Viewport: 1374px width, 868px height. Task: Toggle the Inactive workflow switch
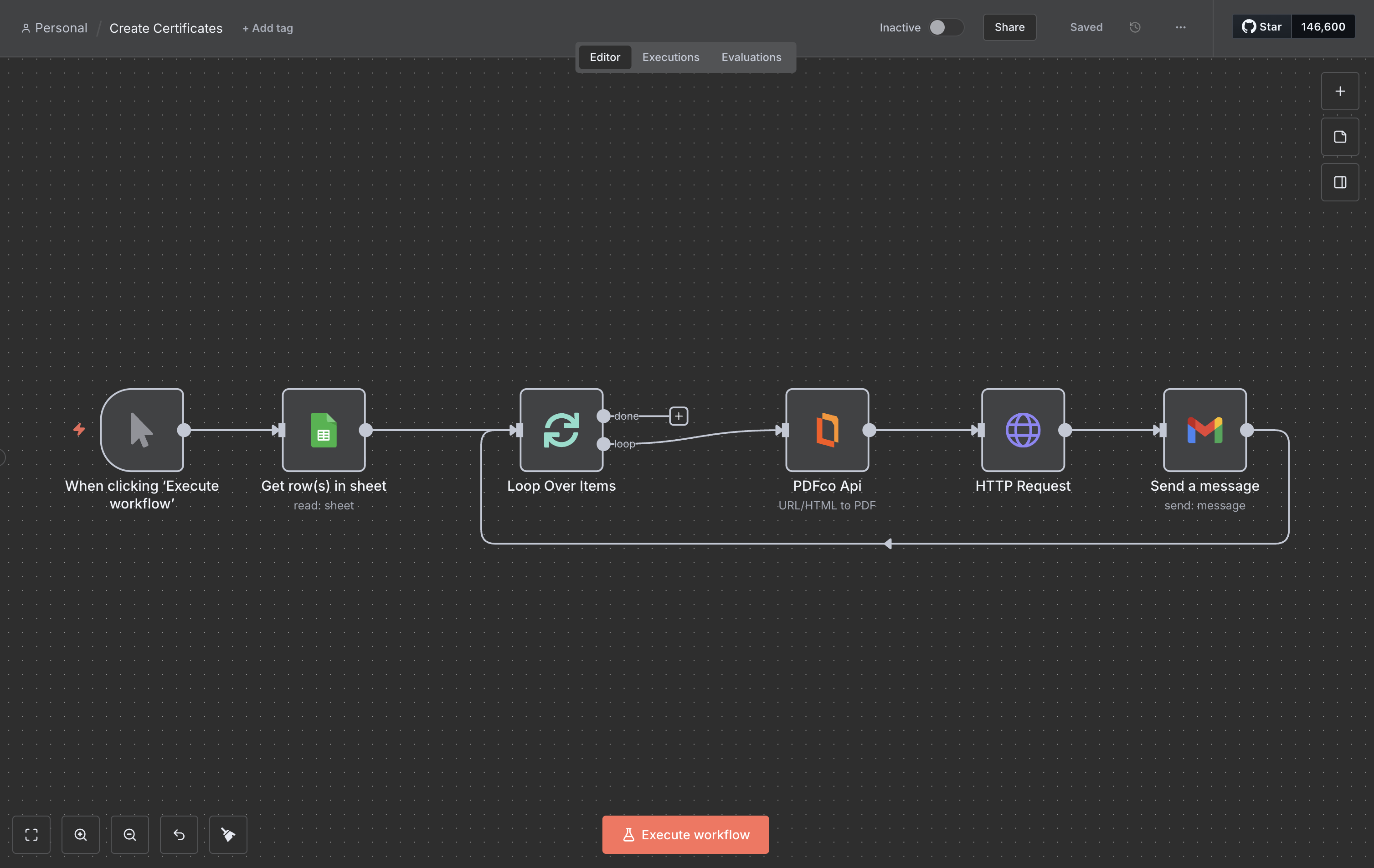(x=946, y=27)
